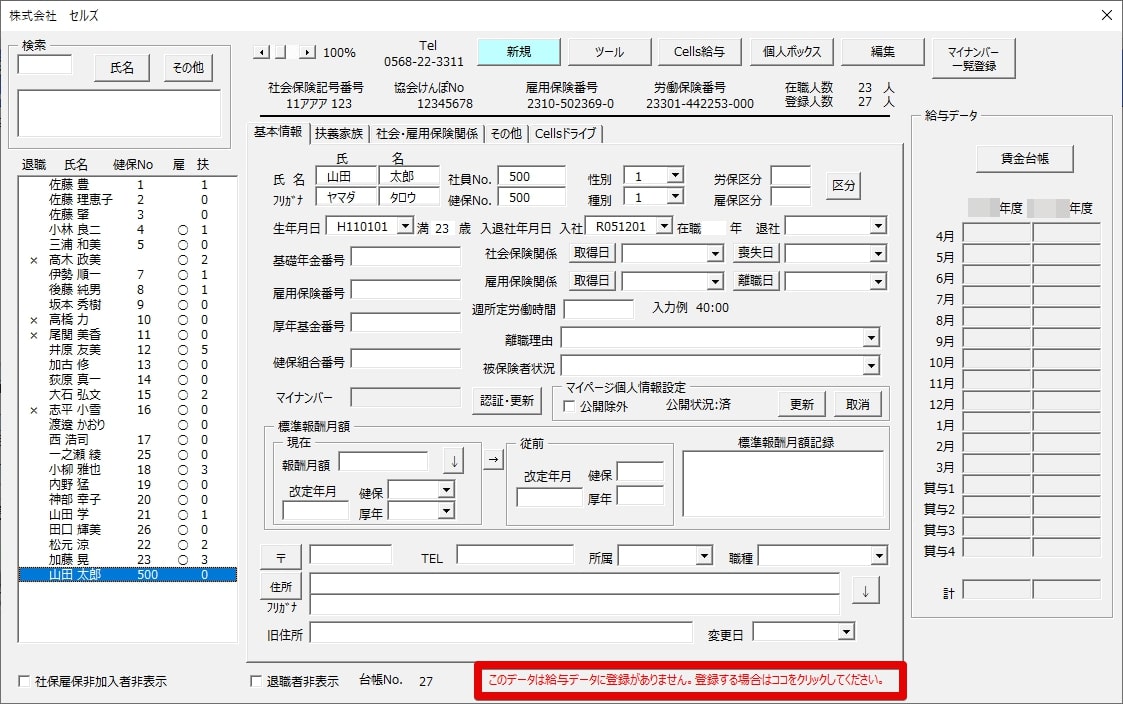Select 佐藤 豊 in employee list
This screenshot has height=704, width=1123.
tap(127, 185)
